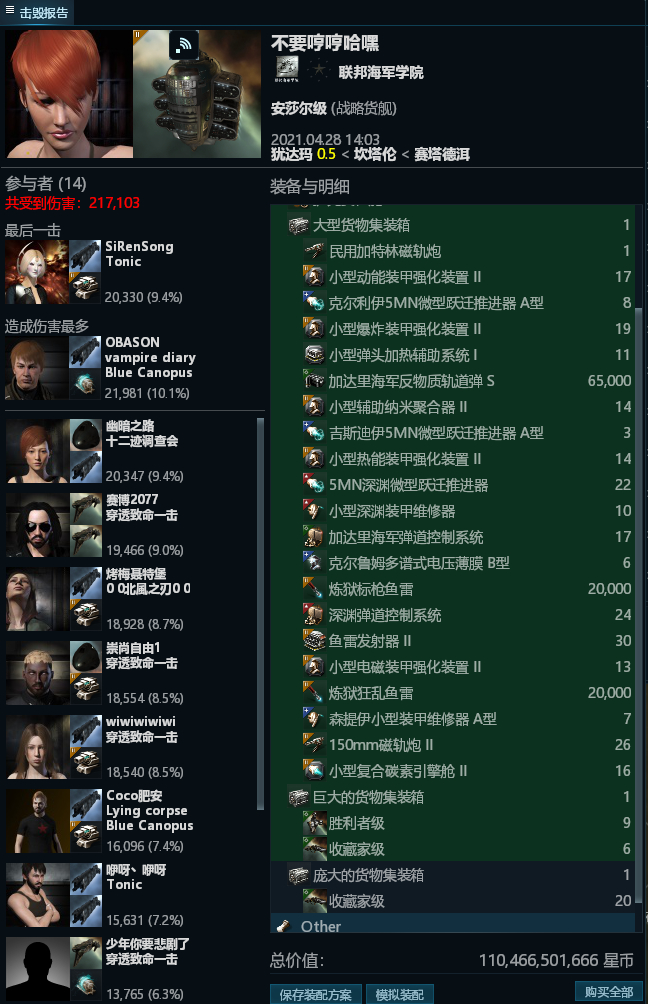648x1004 pixels.
Task: Click the SiRenSong final blow pilot portrait
Action: 36,271
